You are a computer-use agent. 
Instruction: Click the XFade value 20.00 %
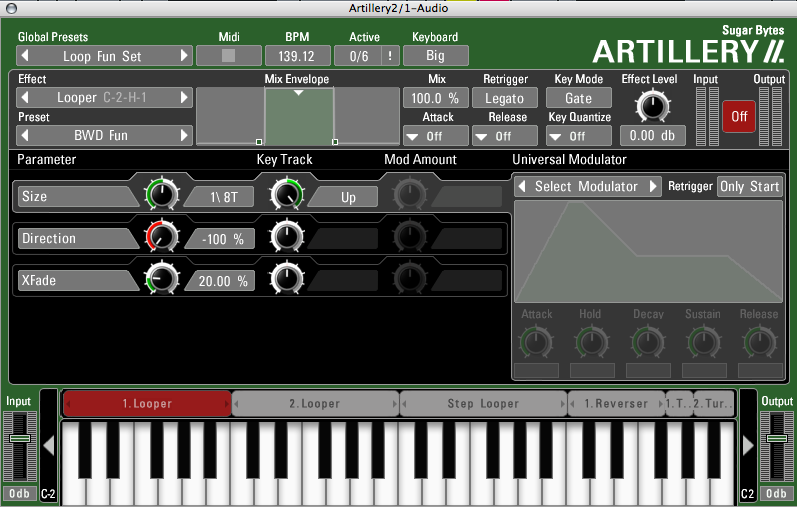(220, 281)
